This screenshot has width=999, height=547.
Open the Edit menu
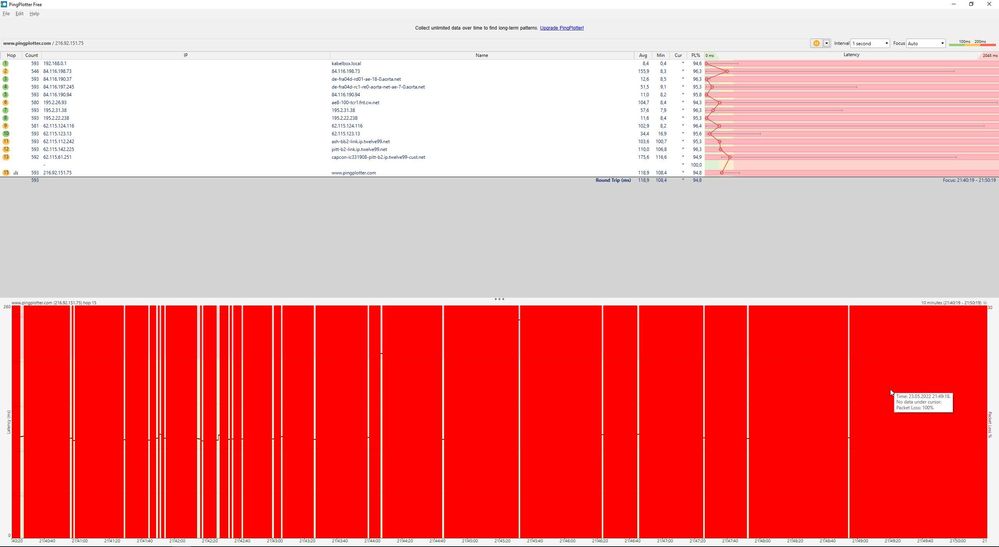[20, 13]
